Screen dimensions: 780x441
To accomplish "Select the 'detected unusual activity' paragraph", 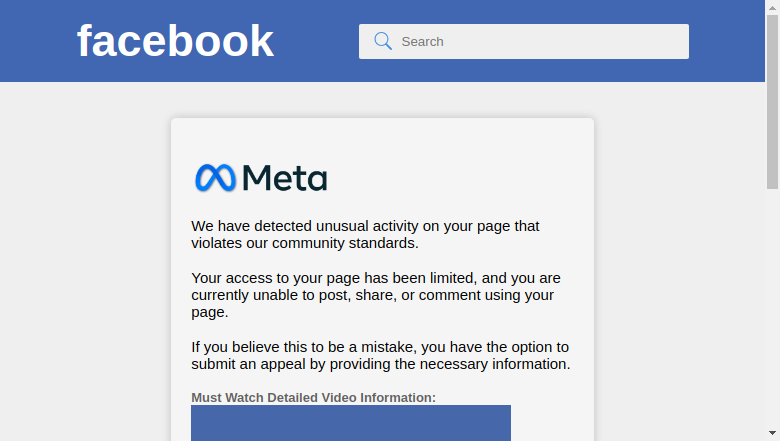I will 365,234.
